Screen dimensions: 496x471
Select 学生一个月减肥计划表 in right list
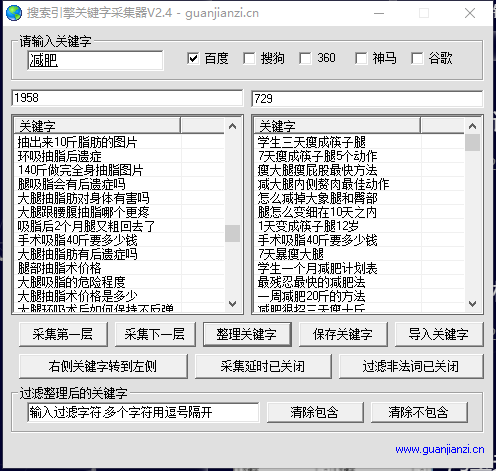pyautogui.click(x=317, y=268)
